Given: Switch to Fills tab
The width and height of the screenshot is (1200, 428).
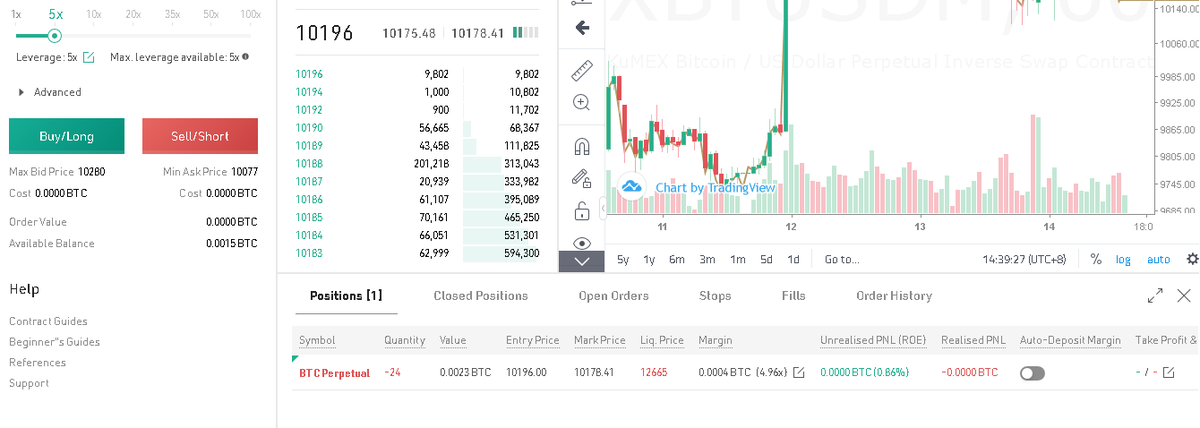Looking at the screenshot, I should tap(794, 296).
